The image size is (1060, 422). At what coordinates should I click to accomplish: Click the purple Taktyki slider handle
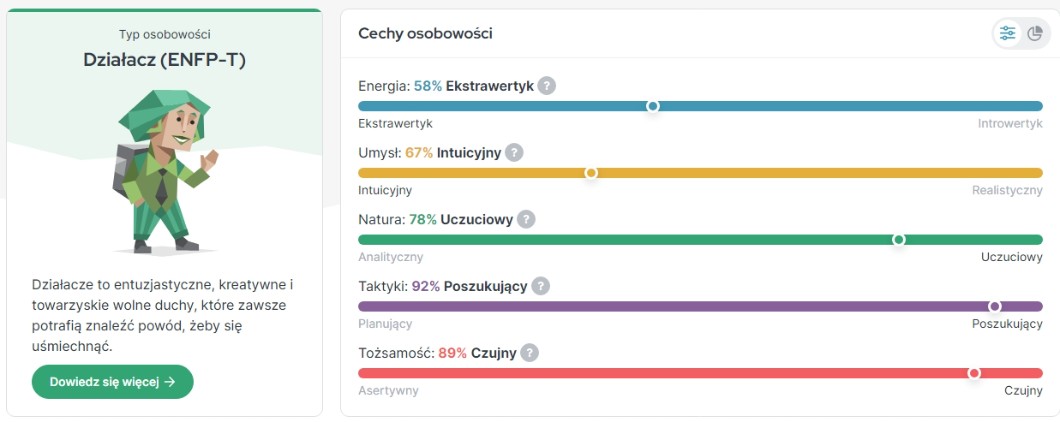994,306
